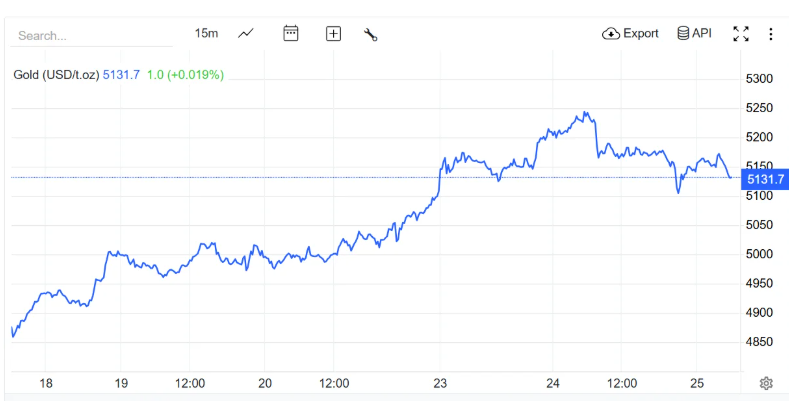Click the Export text label

(641, 33)
